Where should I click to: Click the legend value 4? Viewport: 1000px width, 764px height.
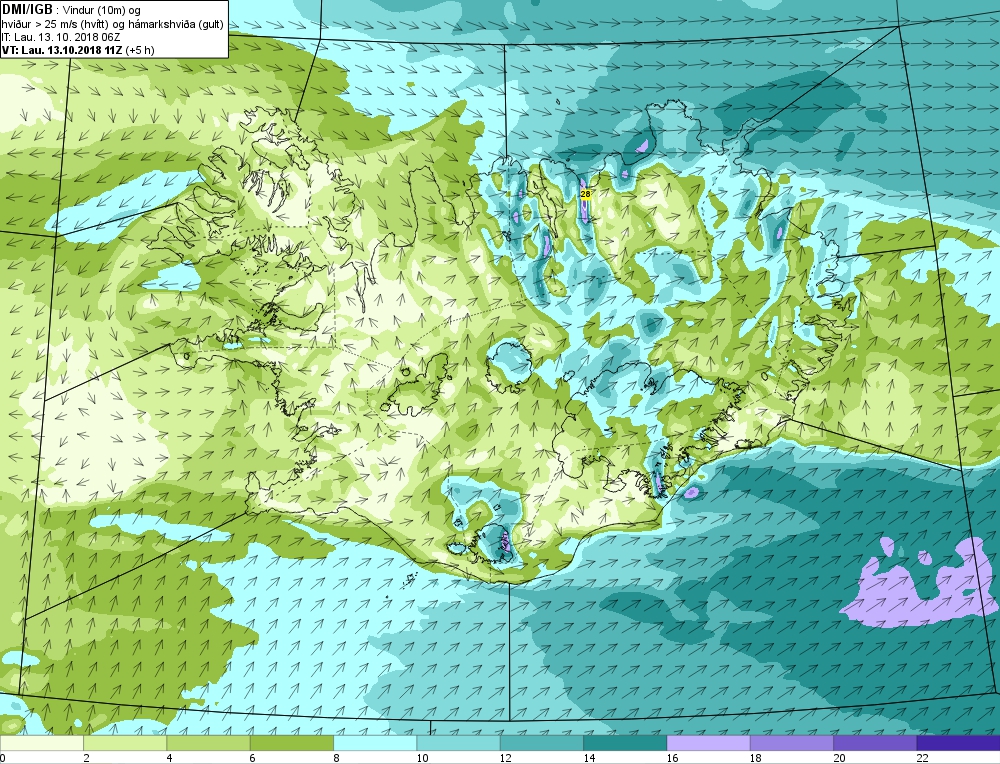click(x=169, y=758)
